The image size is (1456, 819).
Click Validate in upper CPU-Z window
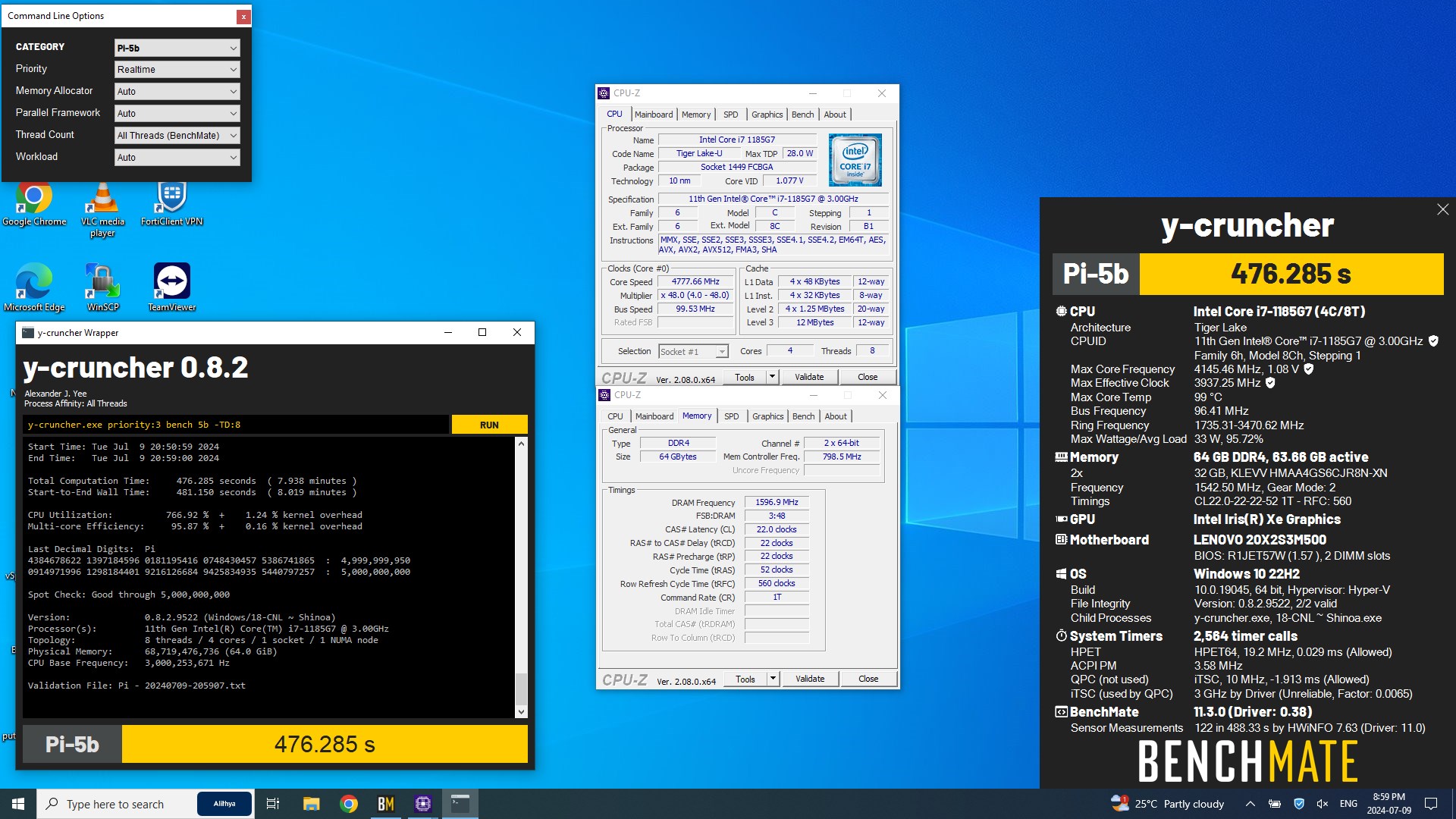click(809, 377)
